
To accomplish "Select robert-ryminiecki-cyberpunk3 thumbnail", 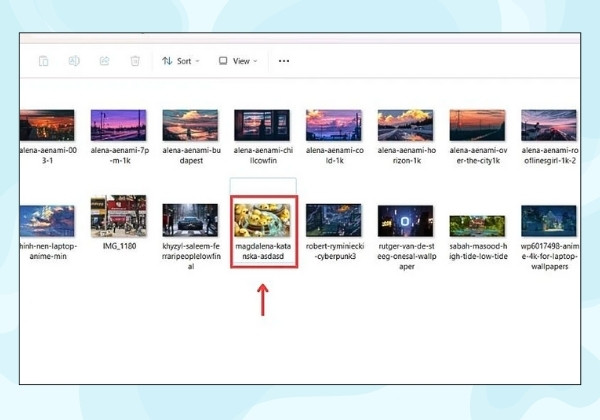I will coord(334,220).
